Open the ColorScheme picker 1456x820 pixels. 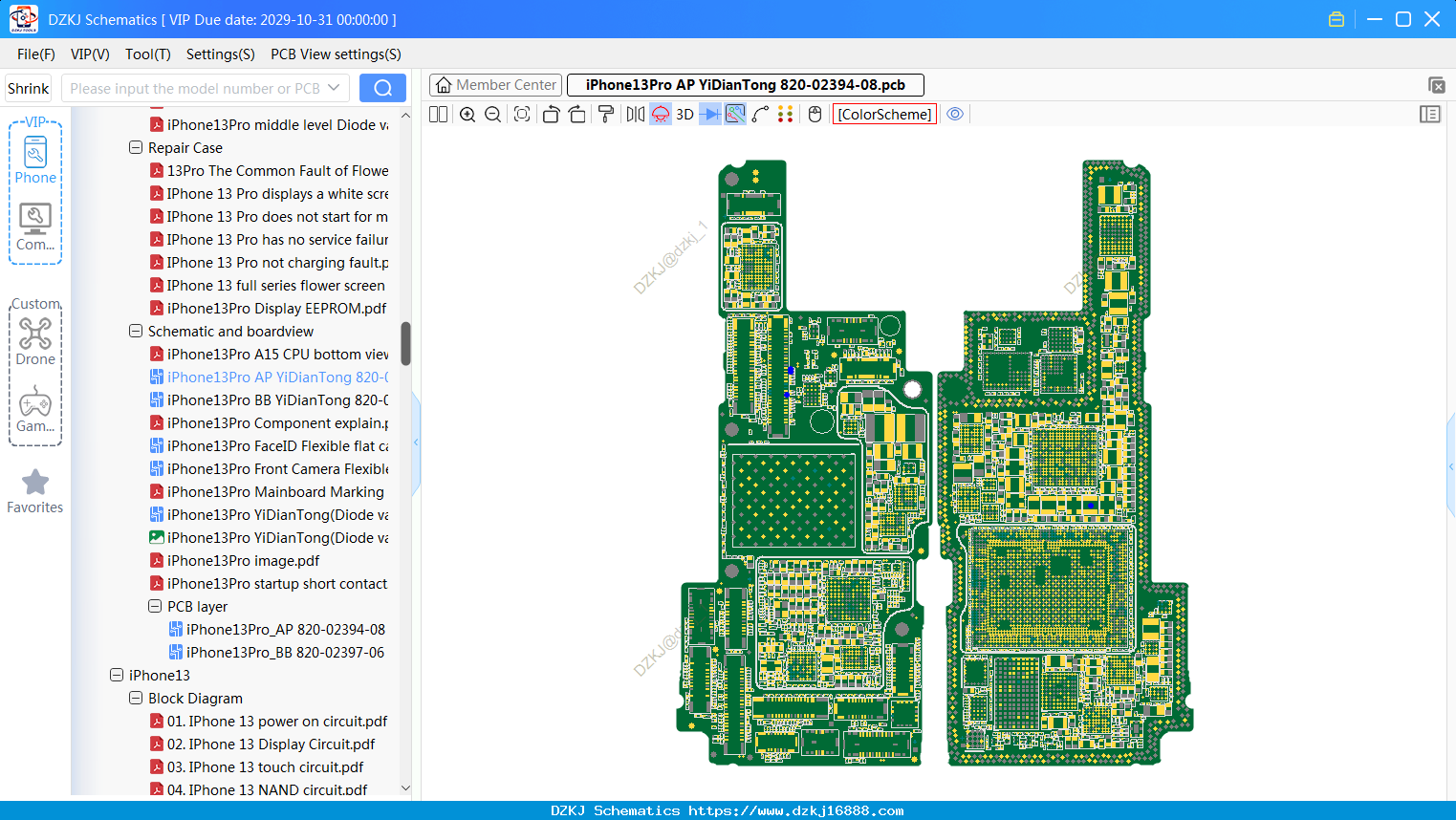click(x=884, y=115)
